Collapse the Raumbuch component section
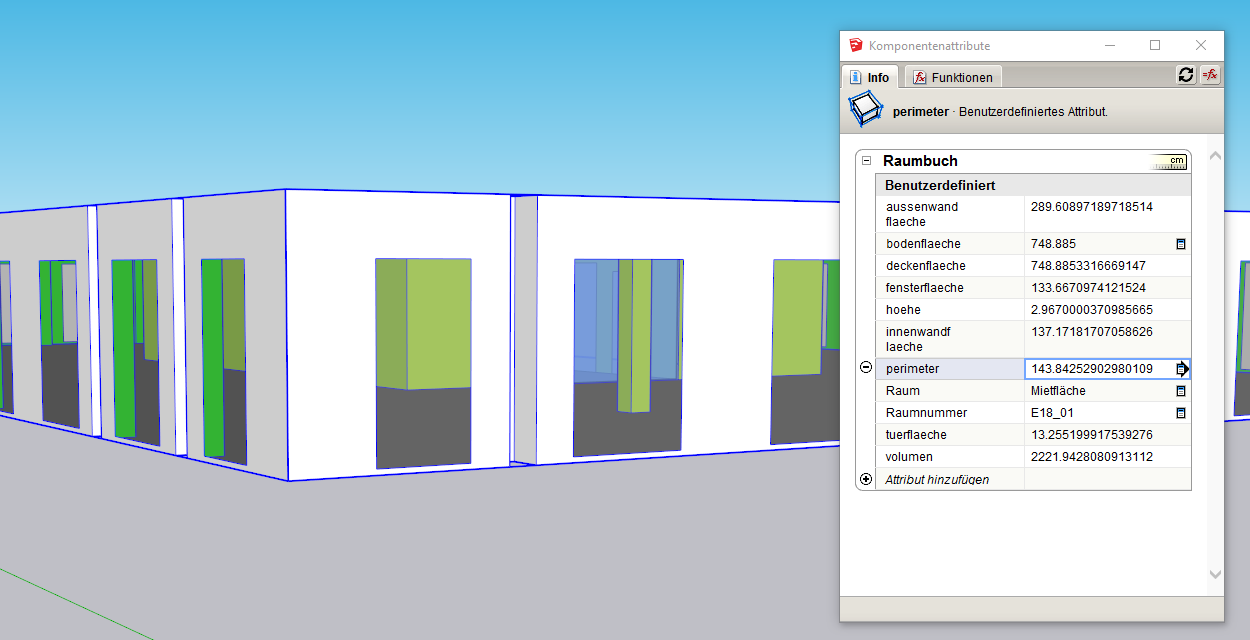 pyautogui.click(x=866, y=161)
